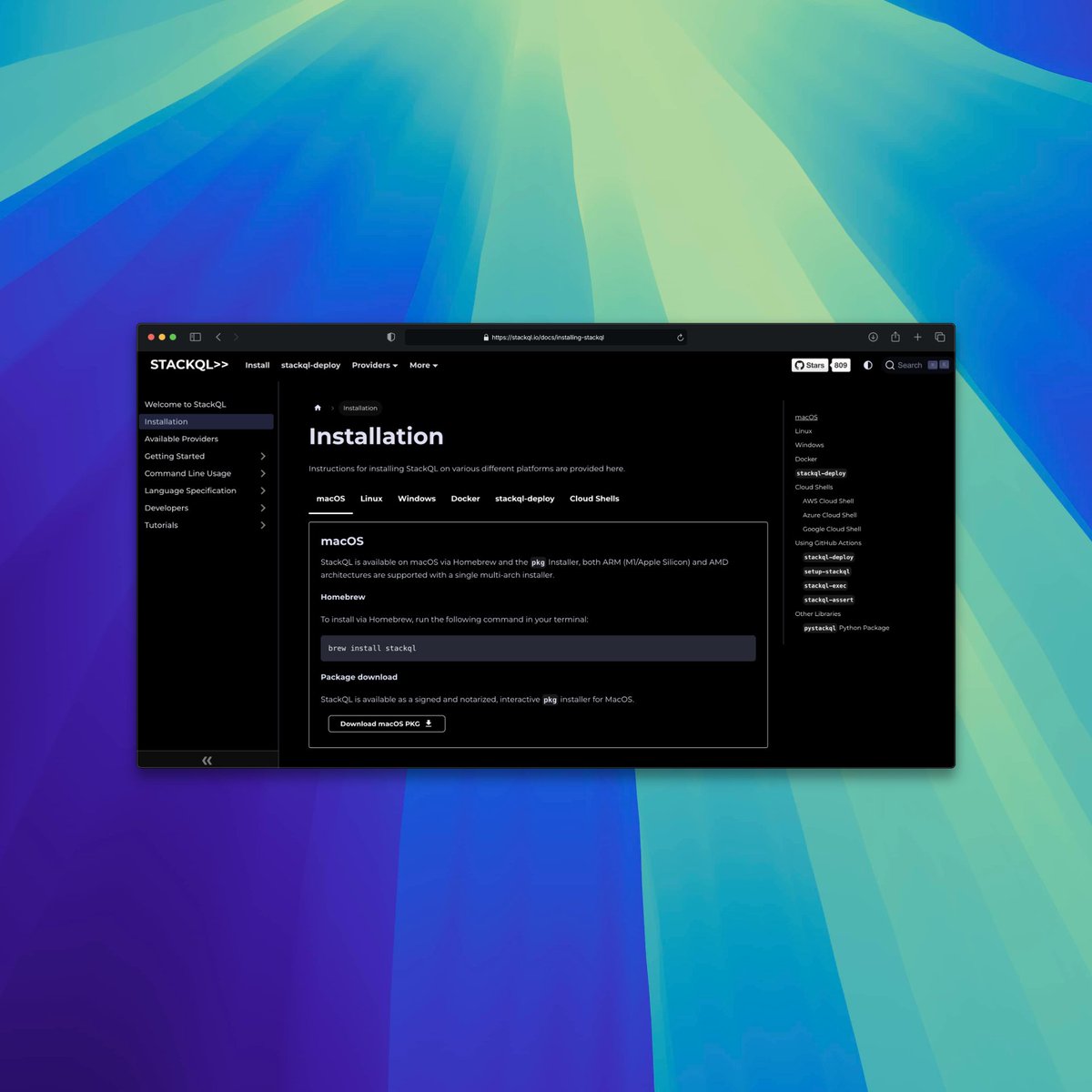Screen dimensions: 1092x1092
Task: Open Safari downloads icon
Action: point(873,337)
